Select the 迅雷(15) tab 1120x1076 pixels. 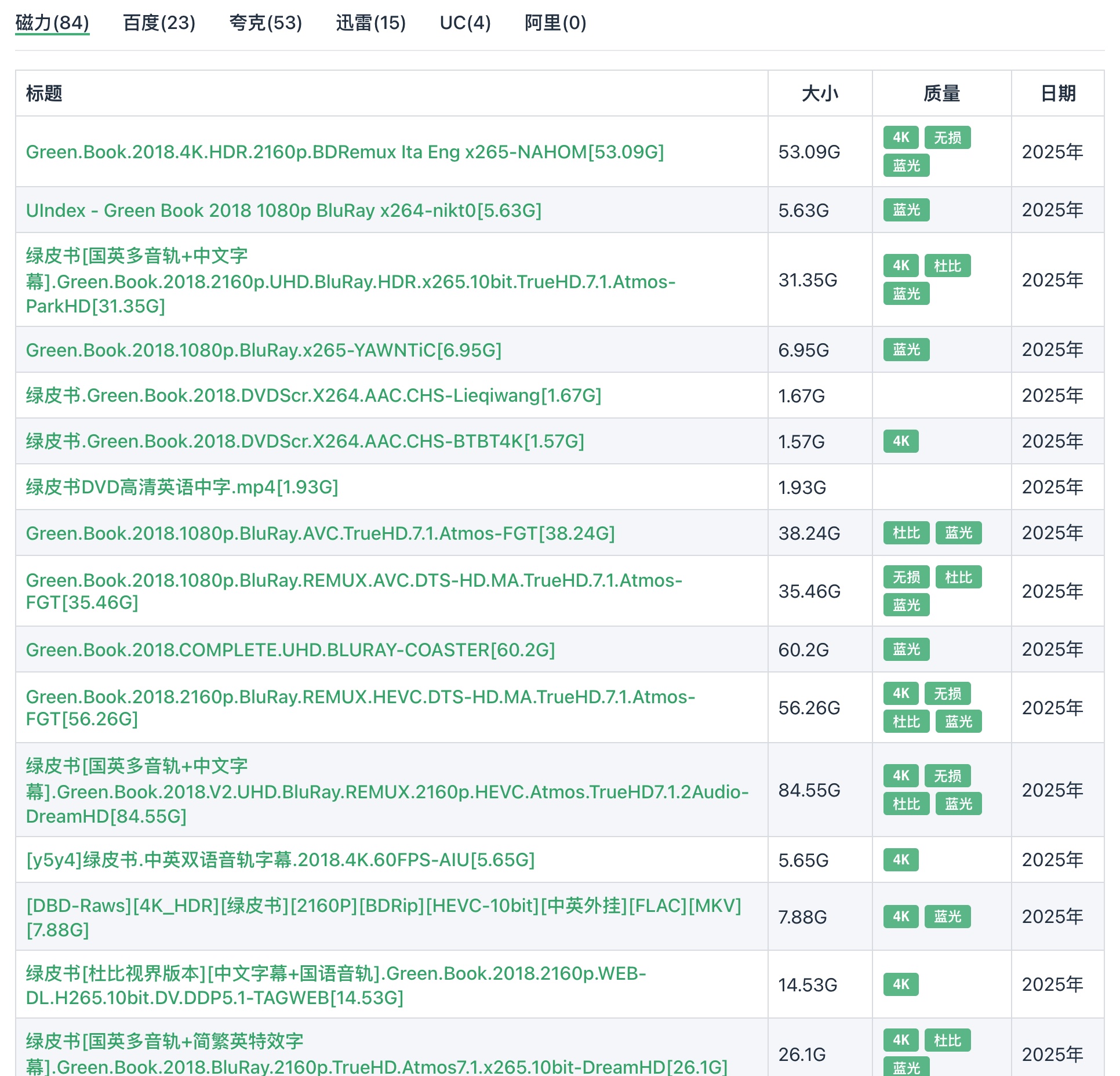click(x=370, y=23)
